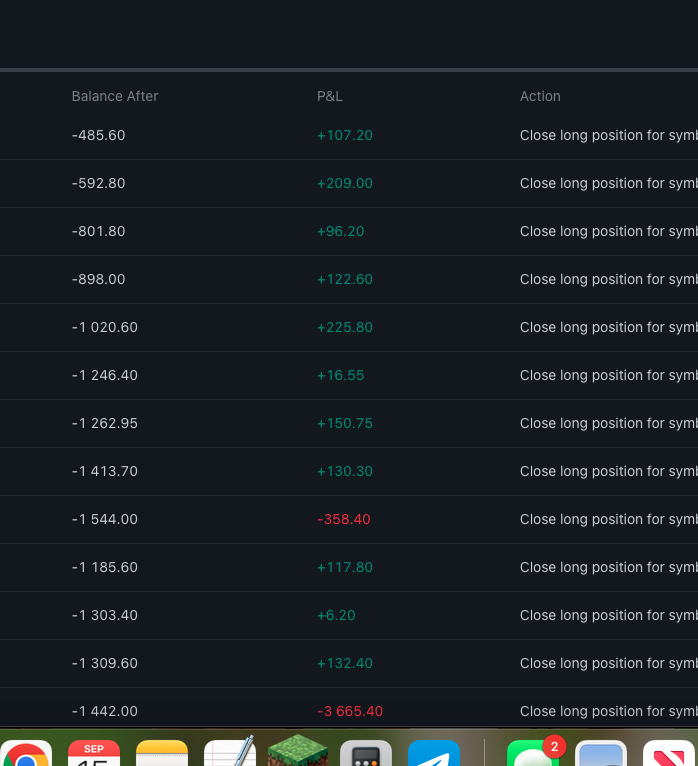This screenshot has height=766, width=698.
Task: Click action text in the +16.55 row
Action: 609,375
